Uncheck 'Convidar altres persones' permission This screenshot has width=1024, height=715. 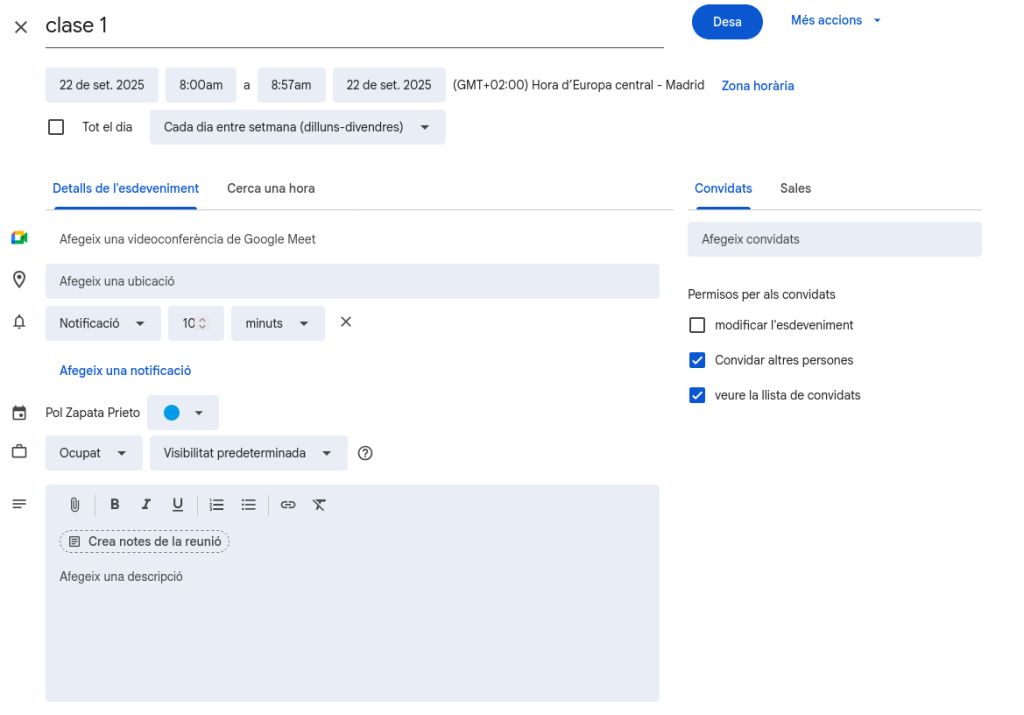697,360
